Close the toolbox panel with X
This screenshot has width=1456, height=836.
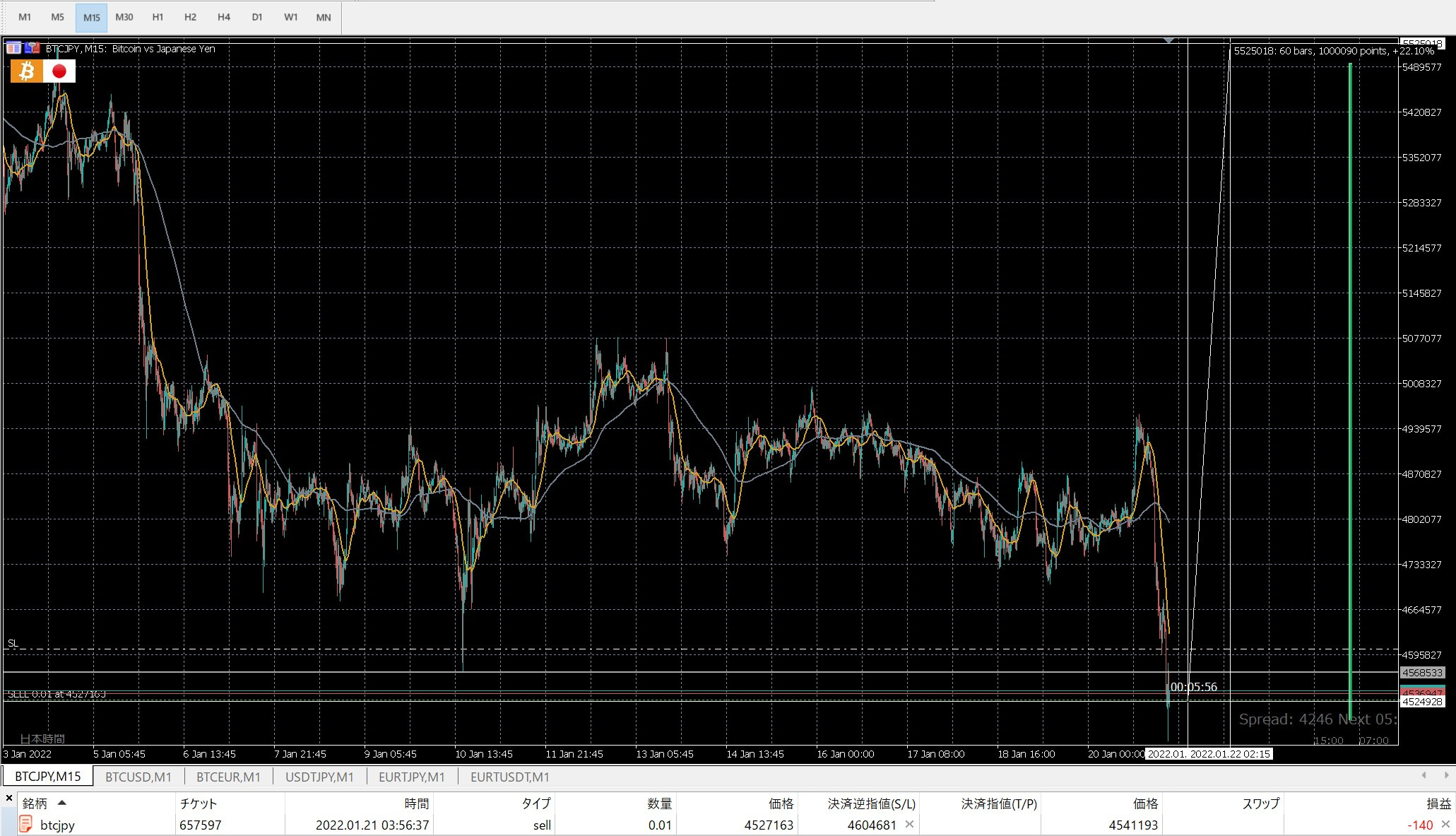pos(8,799)
